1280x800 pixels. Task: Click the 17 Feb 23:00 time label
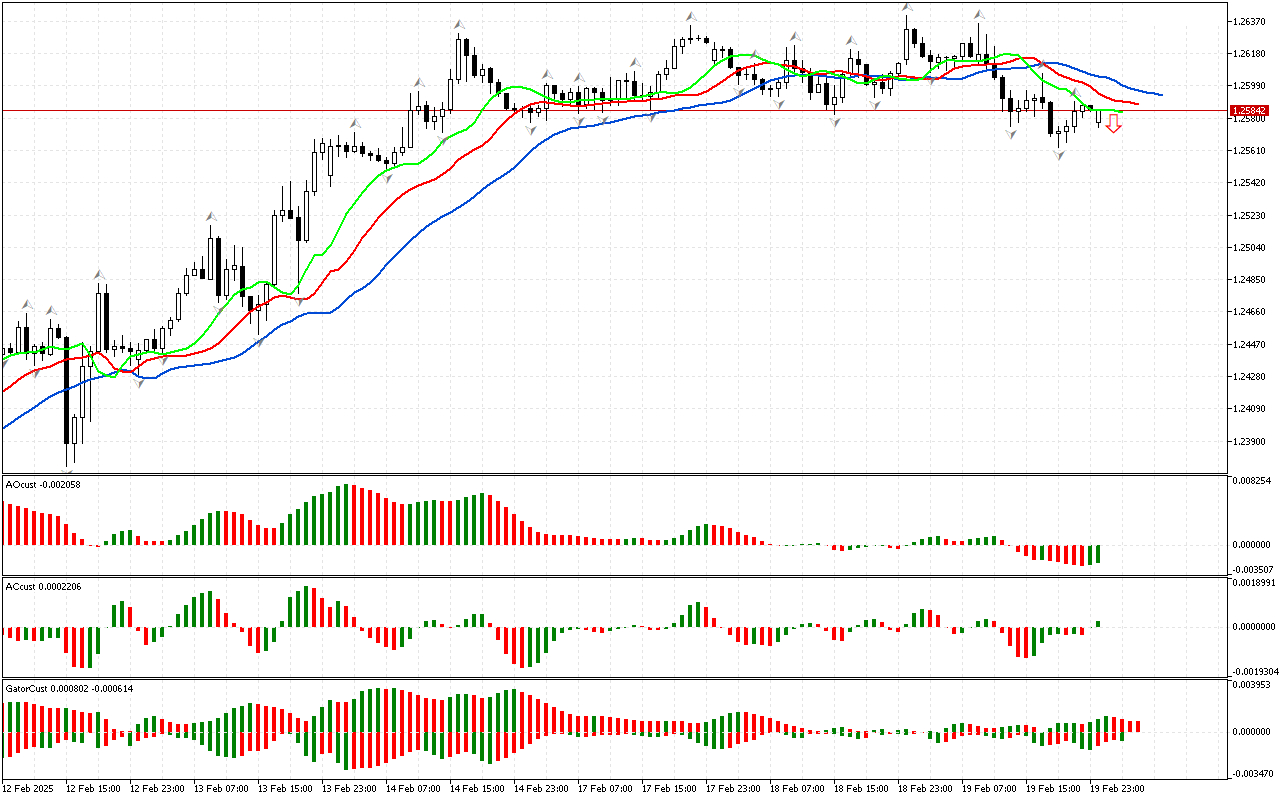pyautogui.click(x=734, y=788)
